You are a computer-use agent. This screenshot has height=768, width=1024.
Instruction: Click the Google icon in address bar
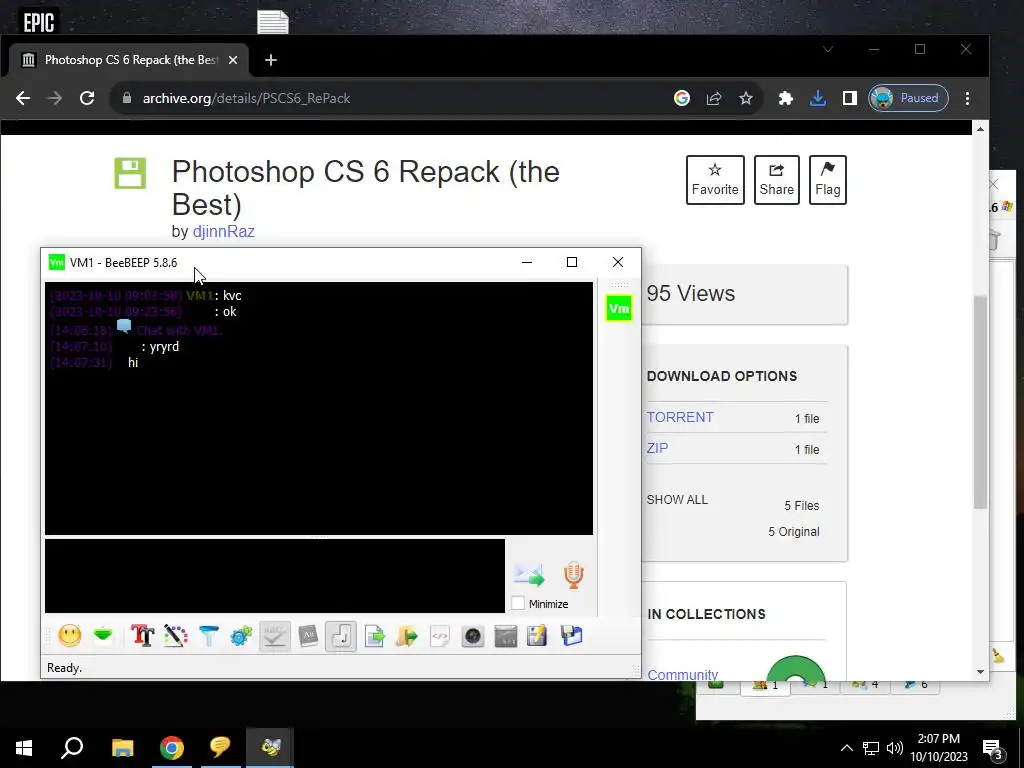pos(682,98)
